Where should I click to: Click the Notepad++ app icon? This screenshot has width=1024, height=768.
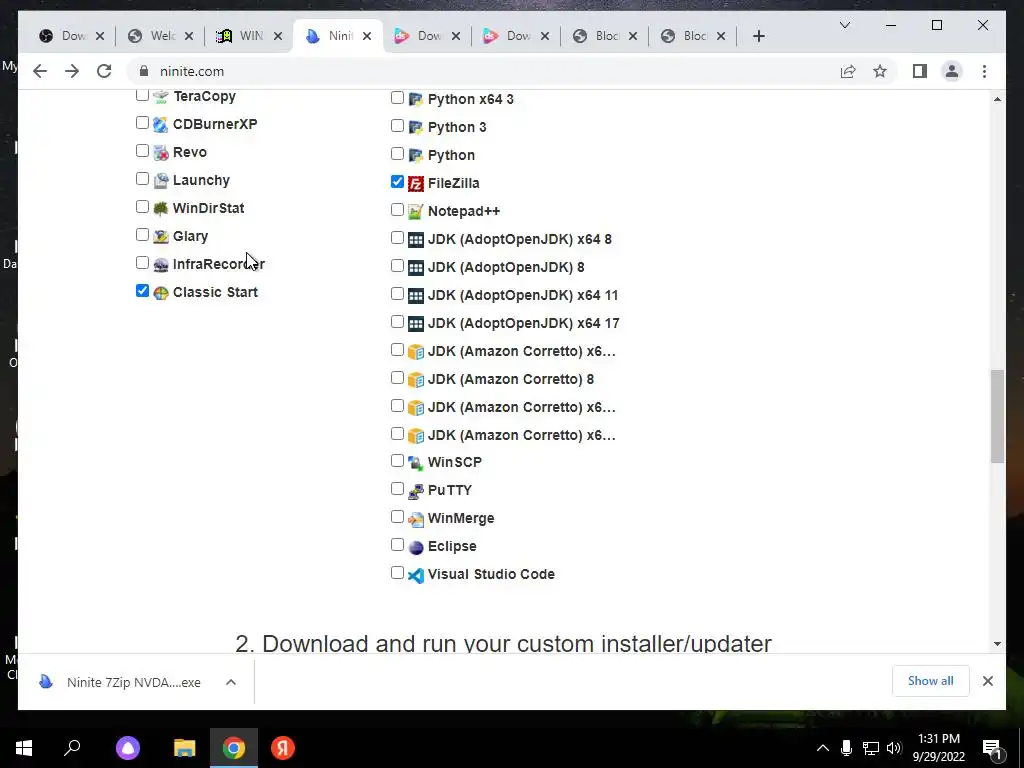tap(415, 212)
